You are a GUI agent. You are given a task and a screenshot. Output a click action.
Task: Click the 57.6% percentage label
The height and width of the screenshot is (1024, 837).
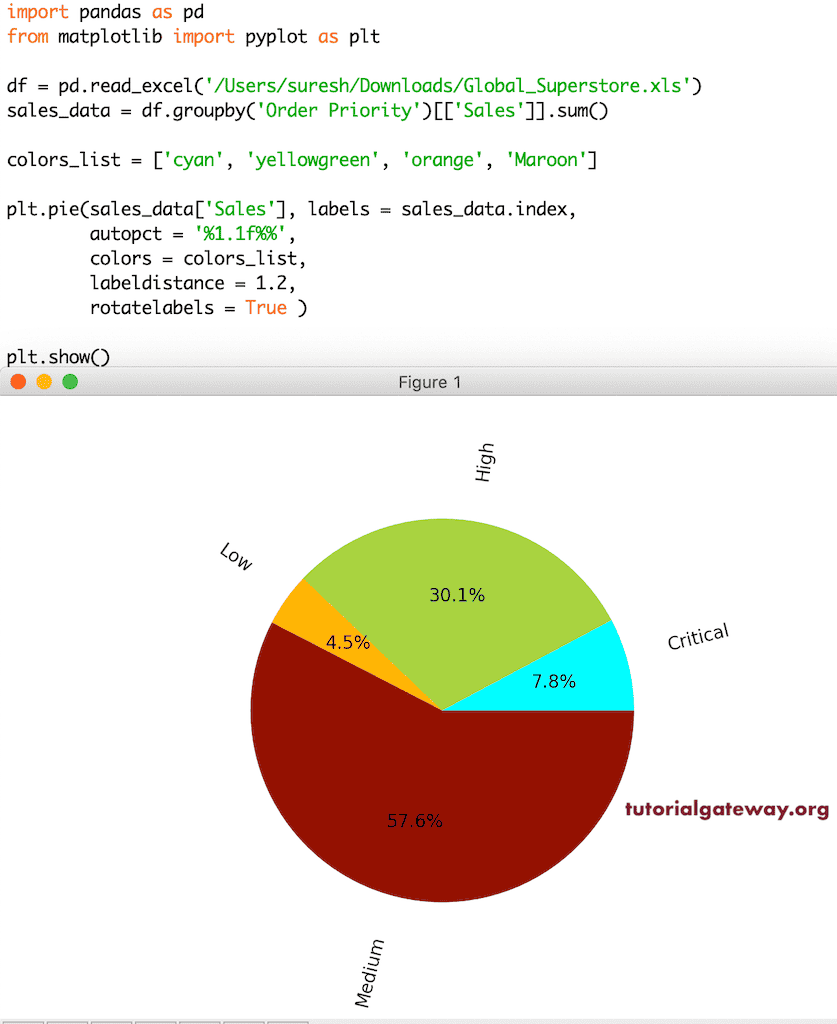click(x=415, y=821)
